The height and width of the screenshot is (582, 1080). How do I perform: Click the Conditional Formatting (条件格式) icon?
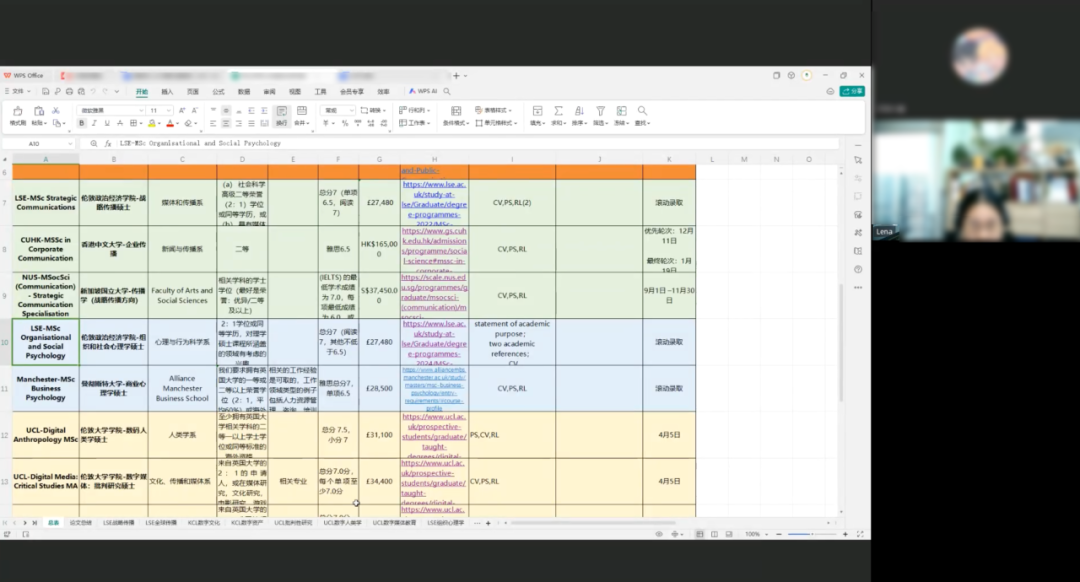456,111
